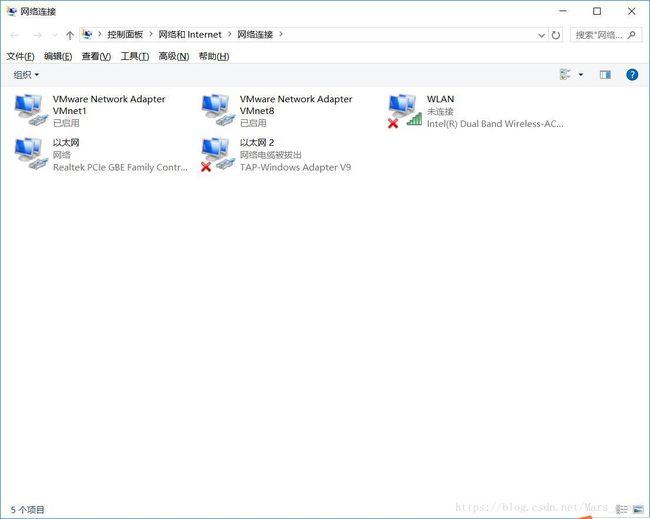Click the window title bar network icon
The width and height of the screenshot is (650, 519).
pos(12,11)
